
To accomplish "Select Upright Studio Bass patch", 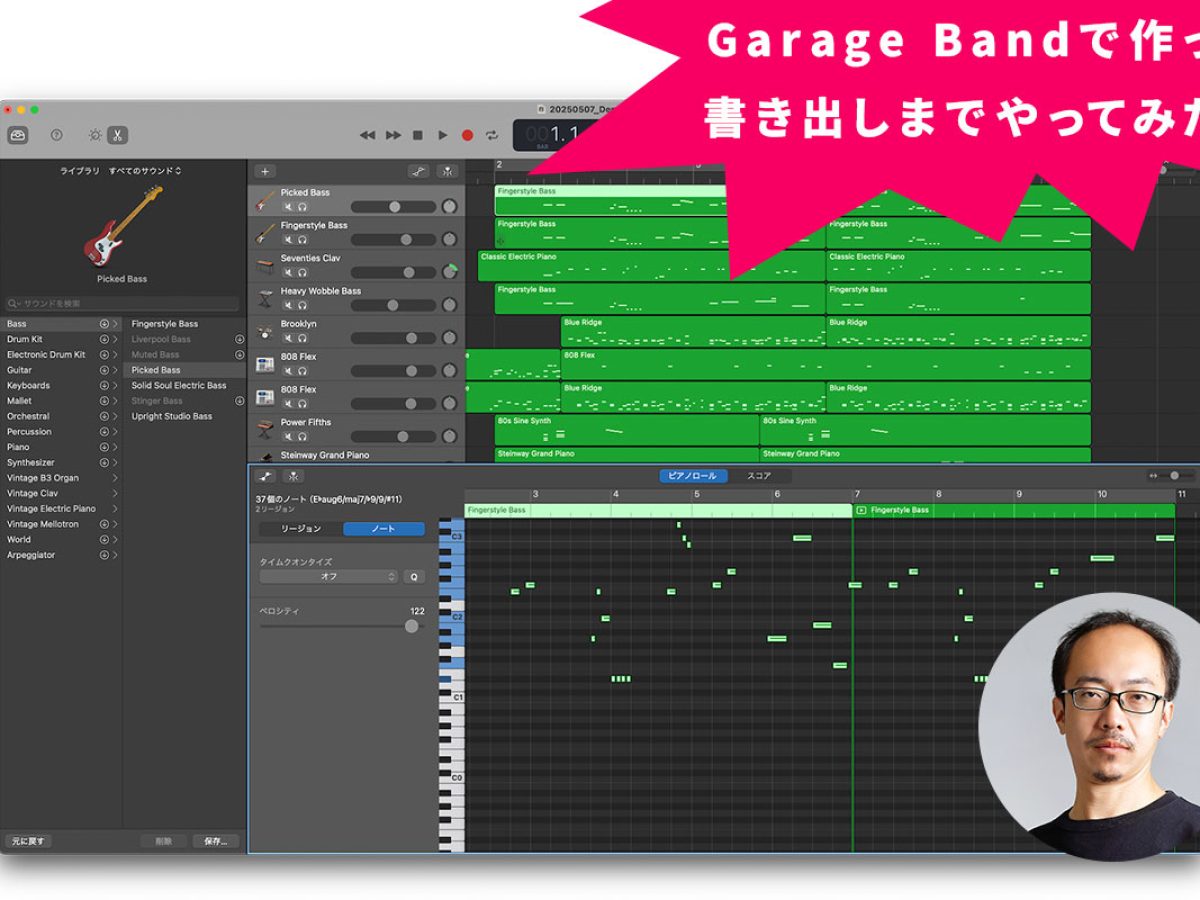I will pos(172,416).
